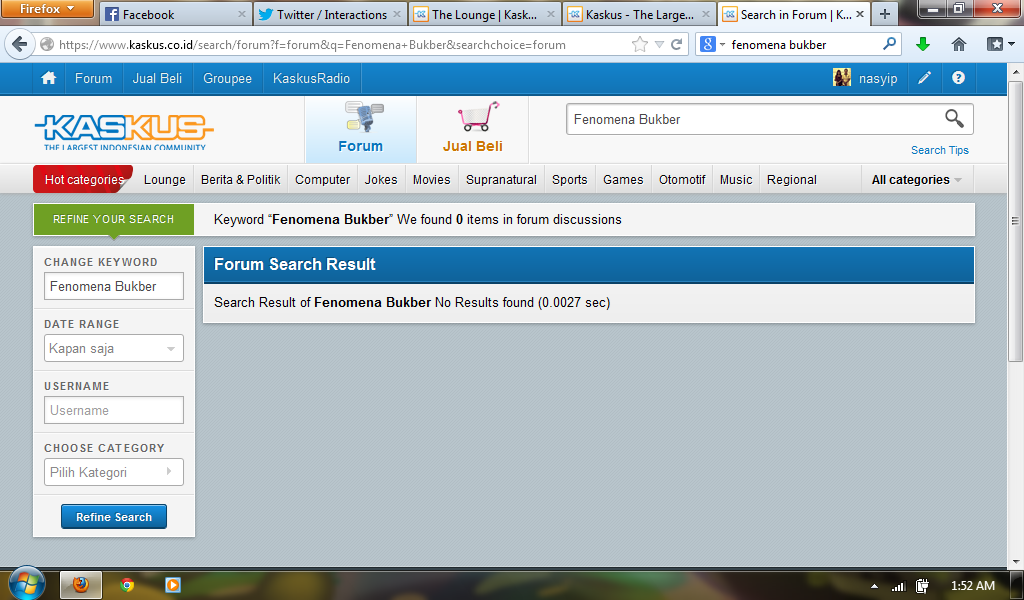Click the nasyip username link
This screenshot has height=600, width=1024.
(x=878, y=79)
